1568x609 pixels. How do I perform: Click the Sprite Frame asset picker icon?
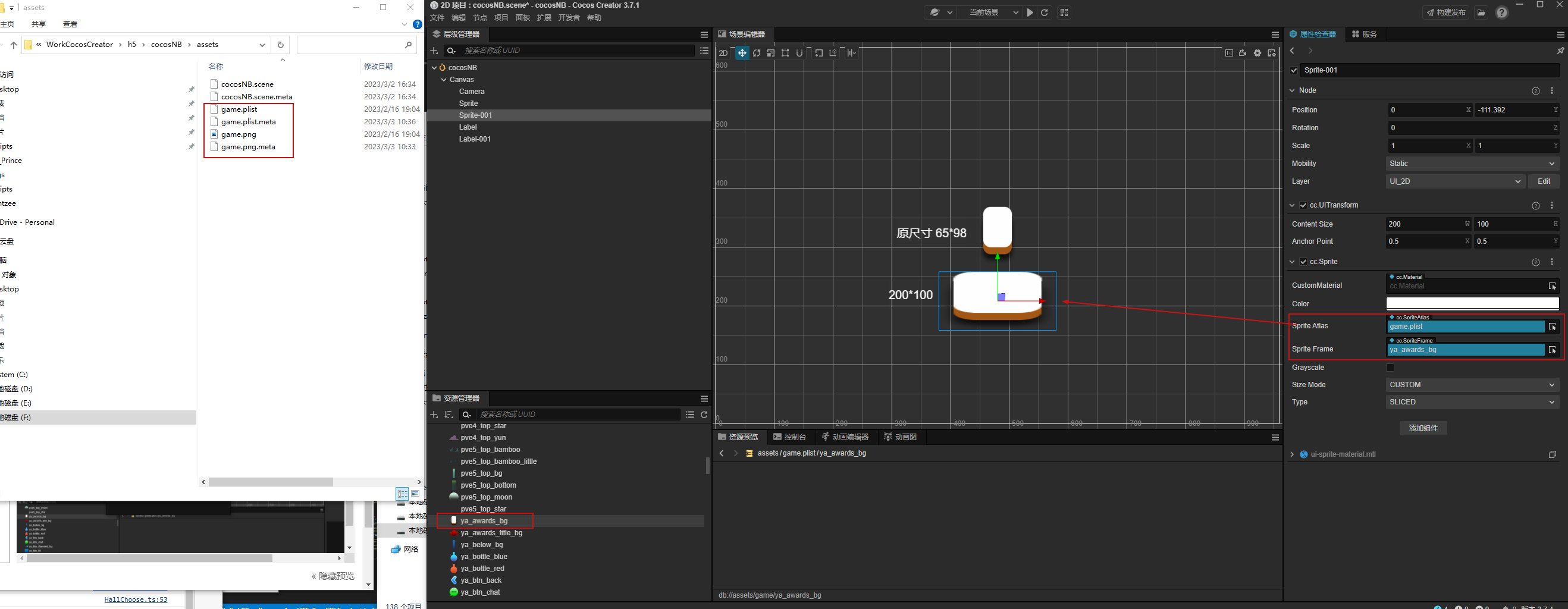click(1551, 350)
